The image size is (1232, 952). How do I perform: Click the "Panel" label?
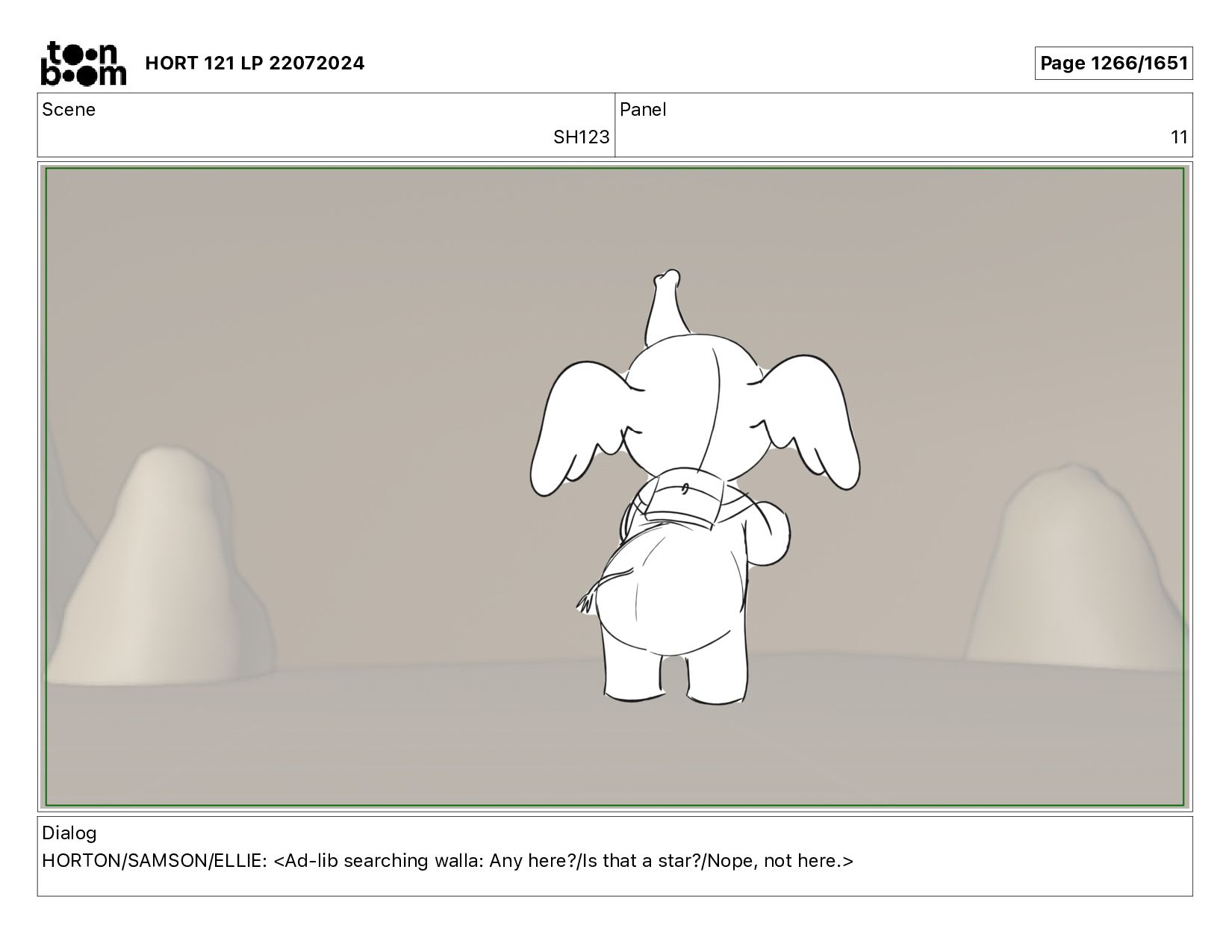[643, 110]
